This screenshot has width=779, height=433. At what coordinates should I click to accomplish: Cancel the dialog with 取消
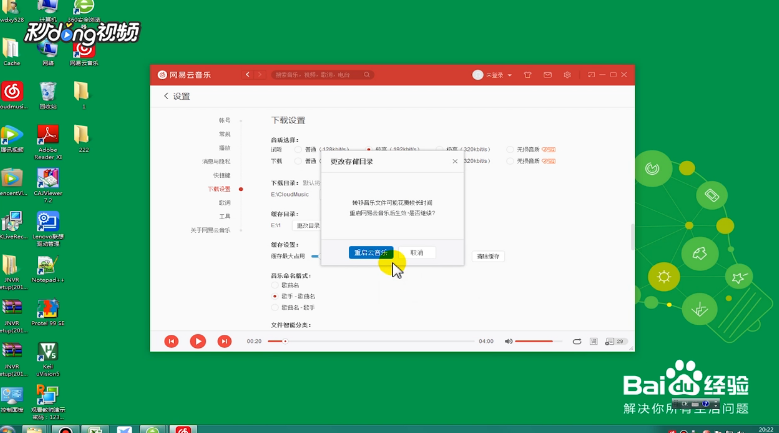[417, 252]
